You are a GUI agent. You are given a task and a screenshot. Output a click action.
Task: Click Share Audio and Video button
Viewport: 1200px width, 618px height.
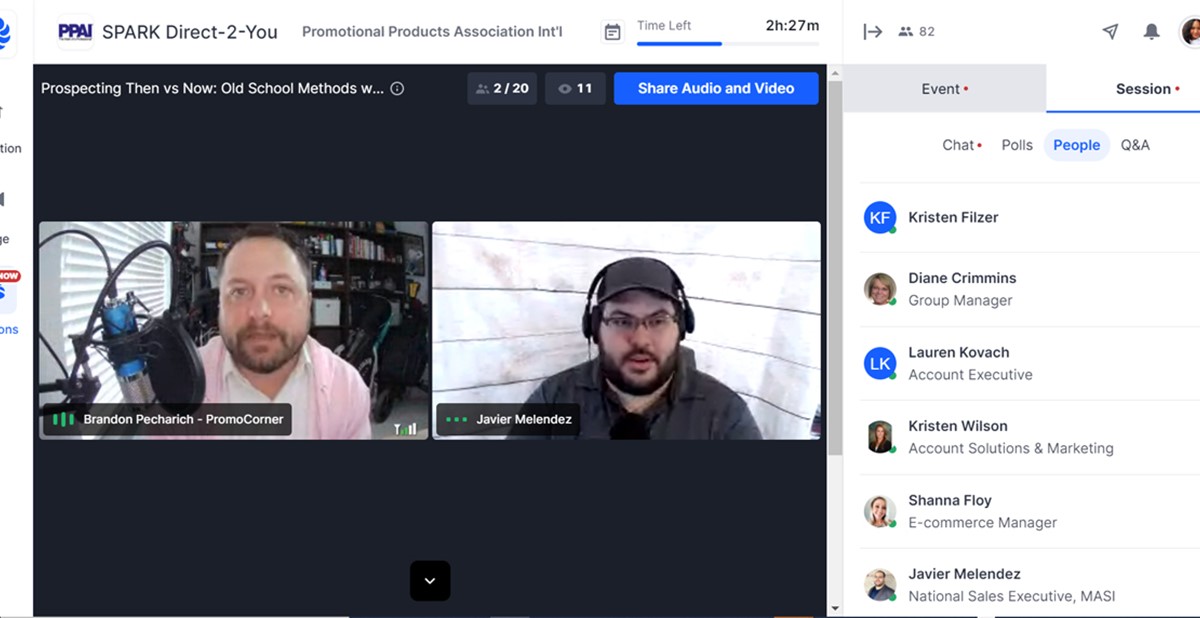coord(716,88)
